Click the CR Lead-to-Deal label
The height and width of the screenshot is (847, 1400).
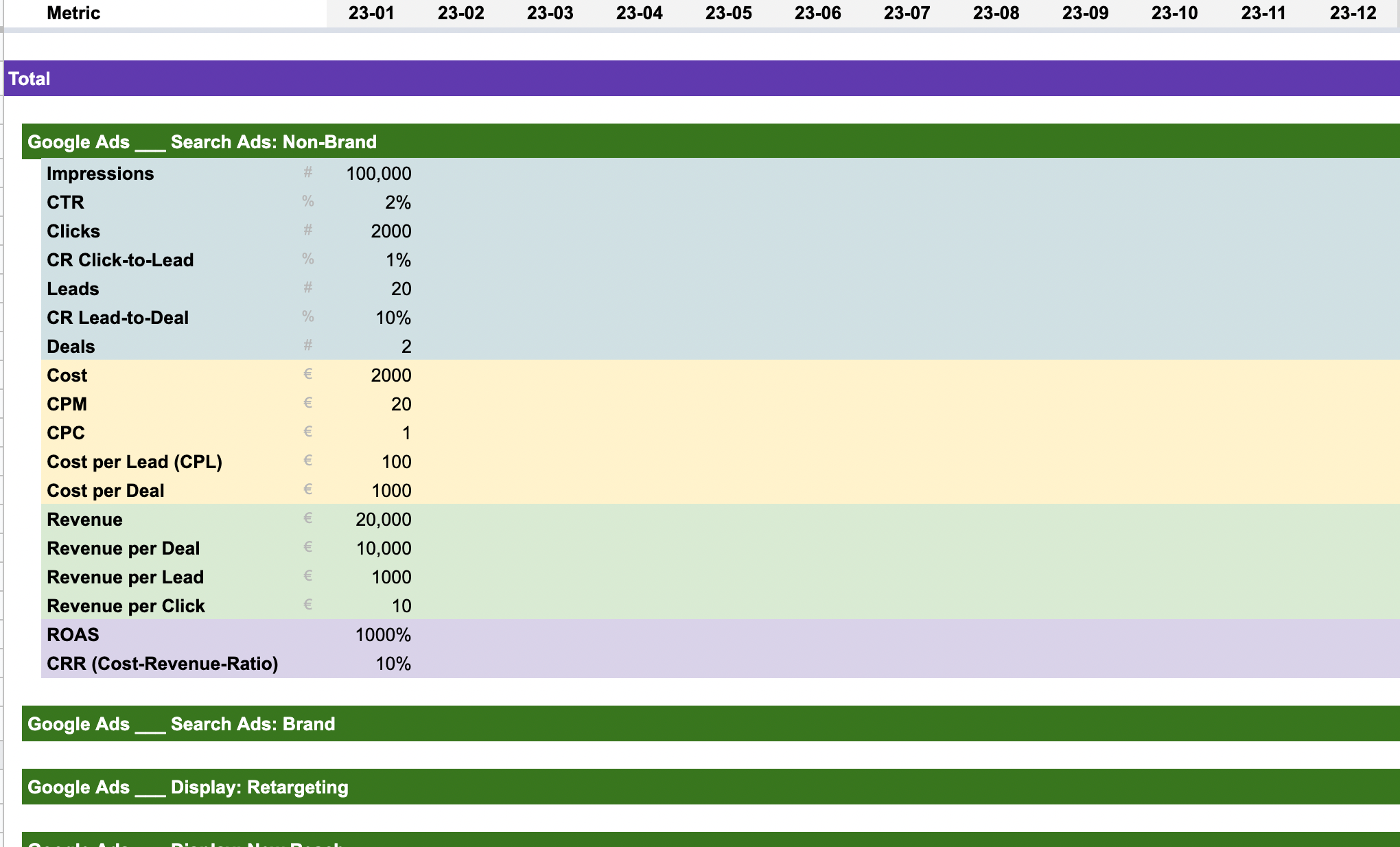coord(117,318)
